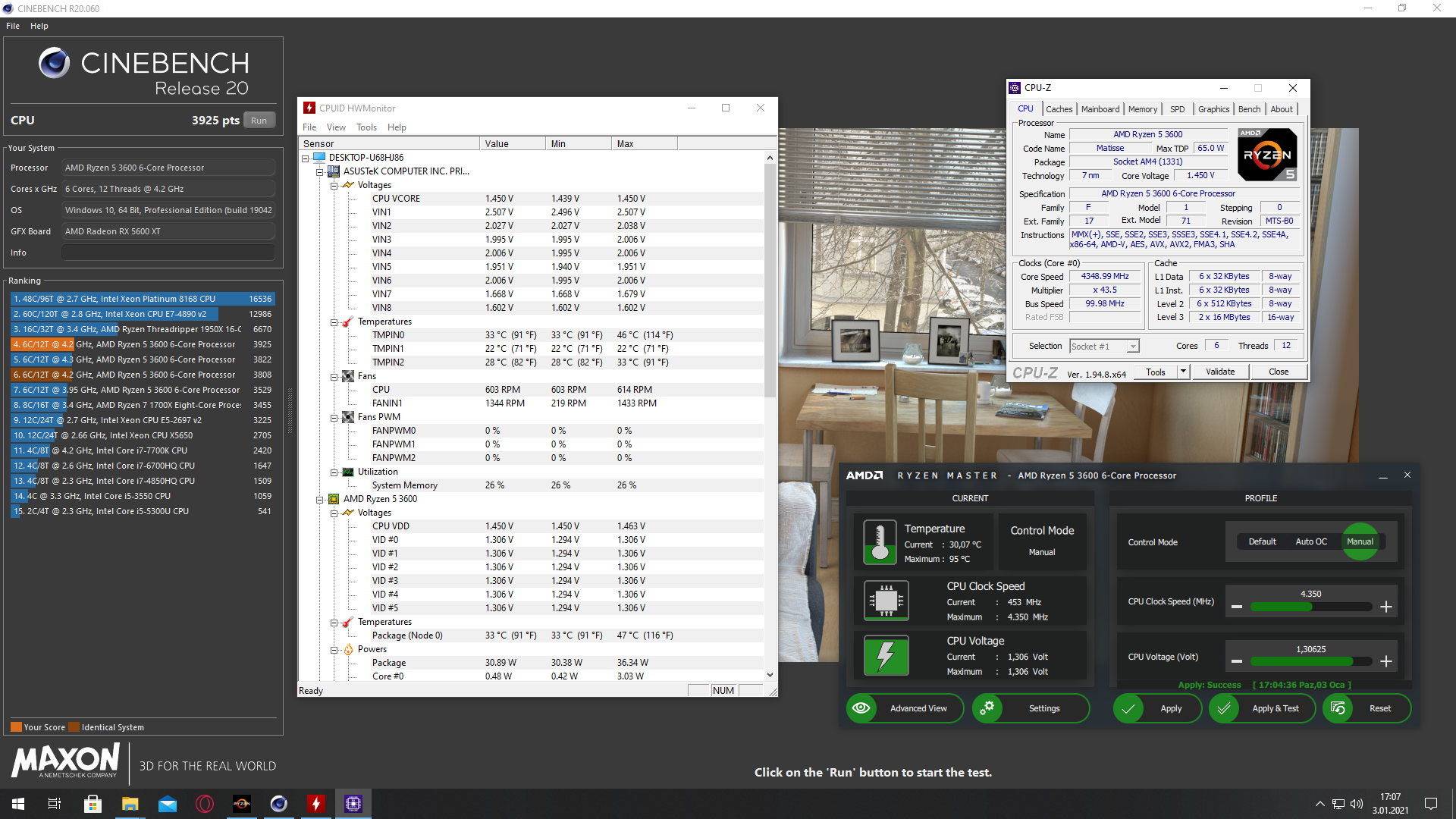
Task: Collapse the Powers node
Action: [334, 649]
